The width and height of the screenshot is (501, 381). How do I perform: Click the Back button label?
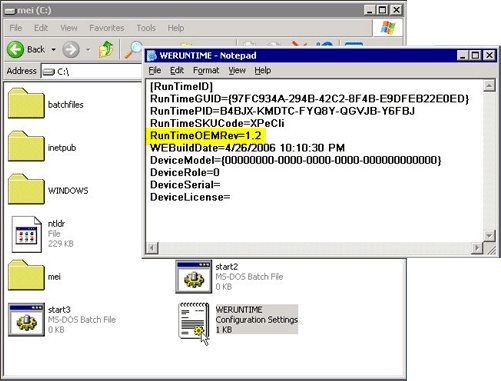[36, 50]
